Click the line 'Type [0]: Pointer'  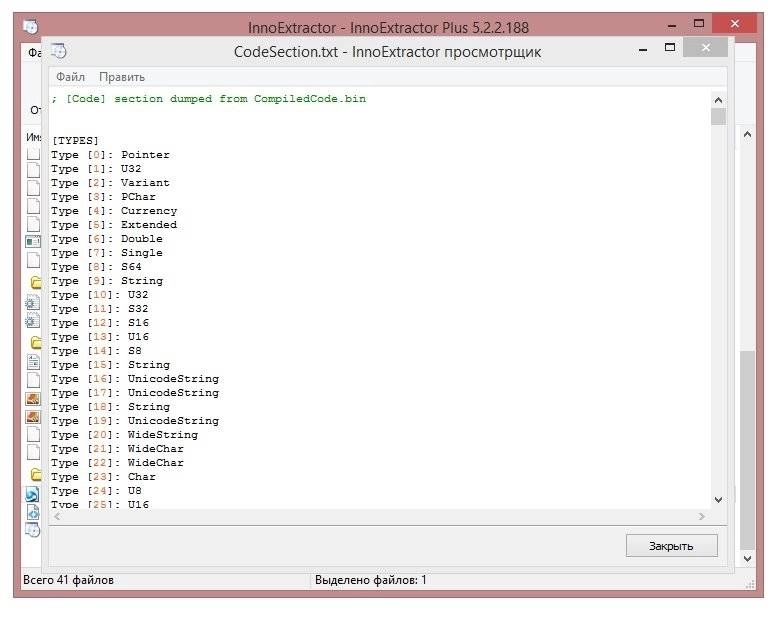(x=110, y=154)
